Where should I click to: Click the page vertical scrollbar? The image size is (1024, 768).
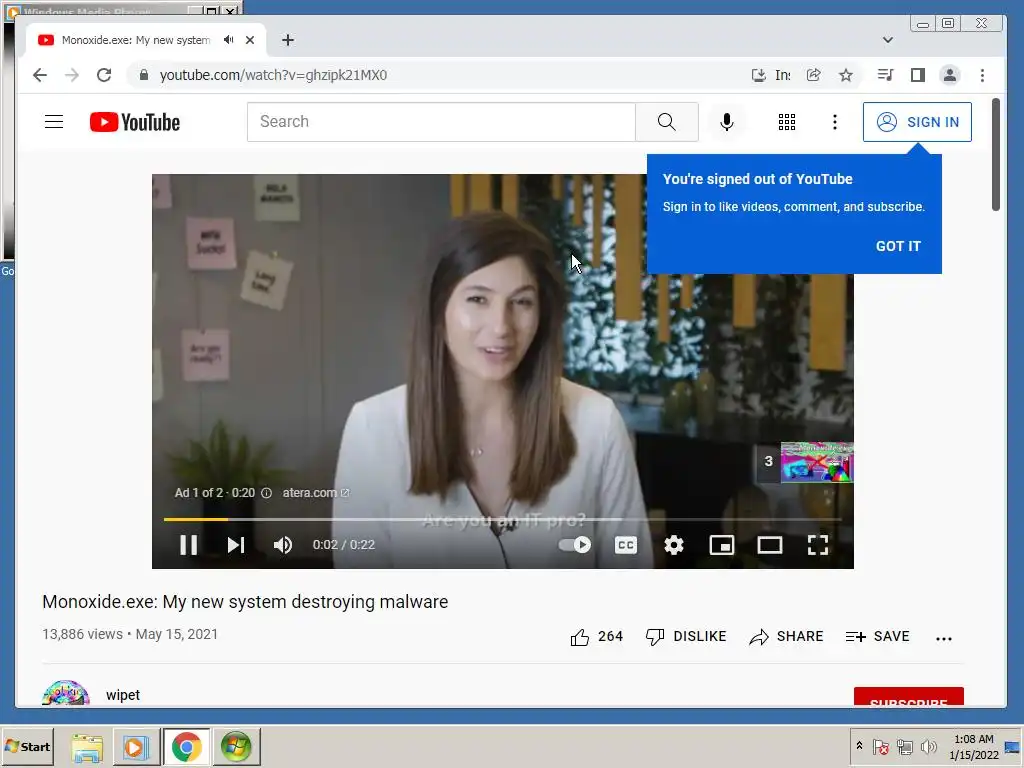[x=995, y=155]
